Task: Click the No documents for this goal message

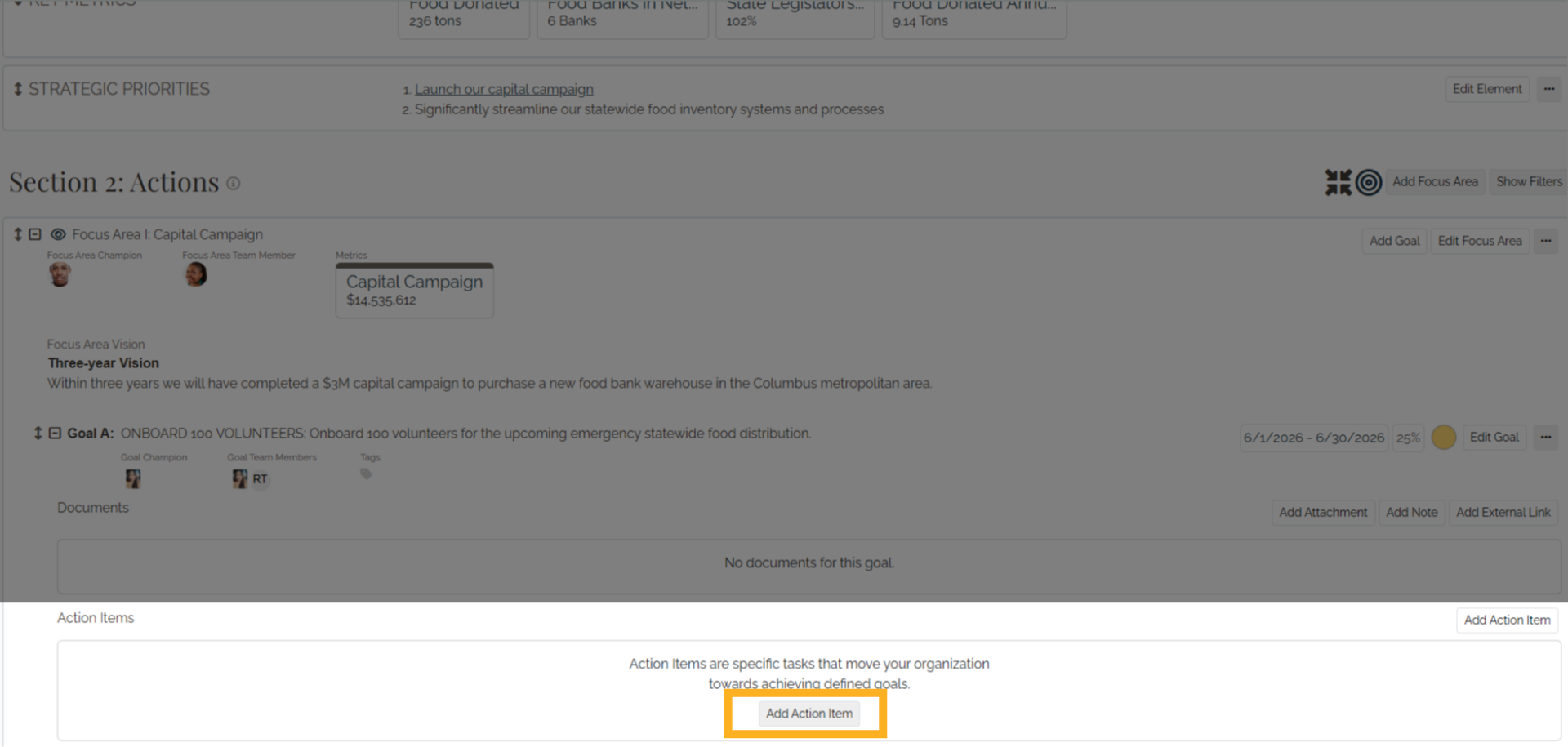Action: tap(809, 563)
